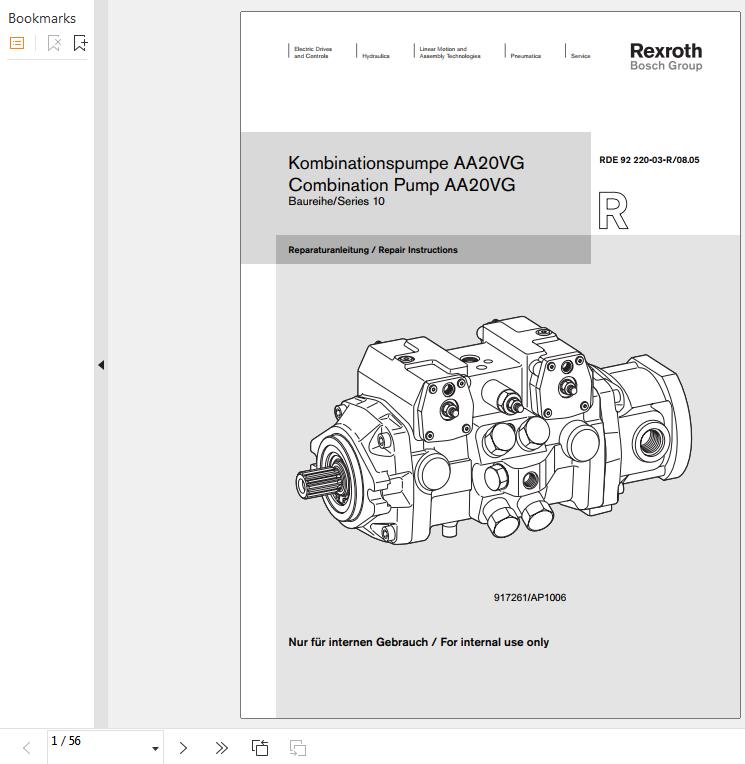
Task: Open the page number dropdown arrow
Action: [155, 748]
